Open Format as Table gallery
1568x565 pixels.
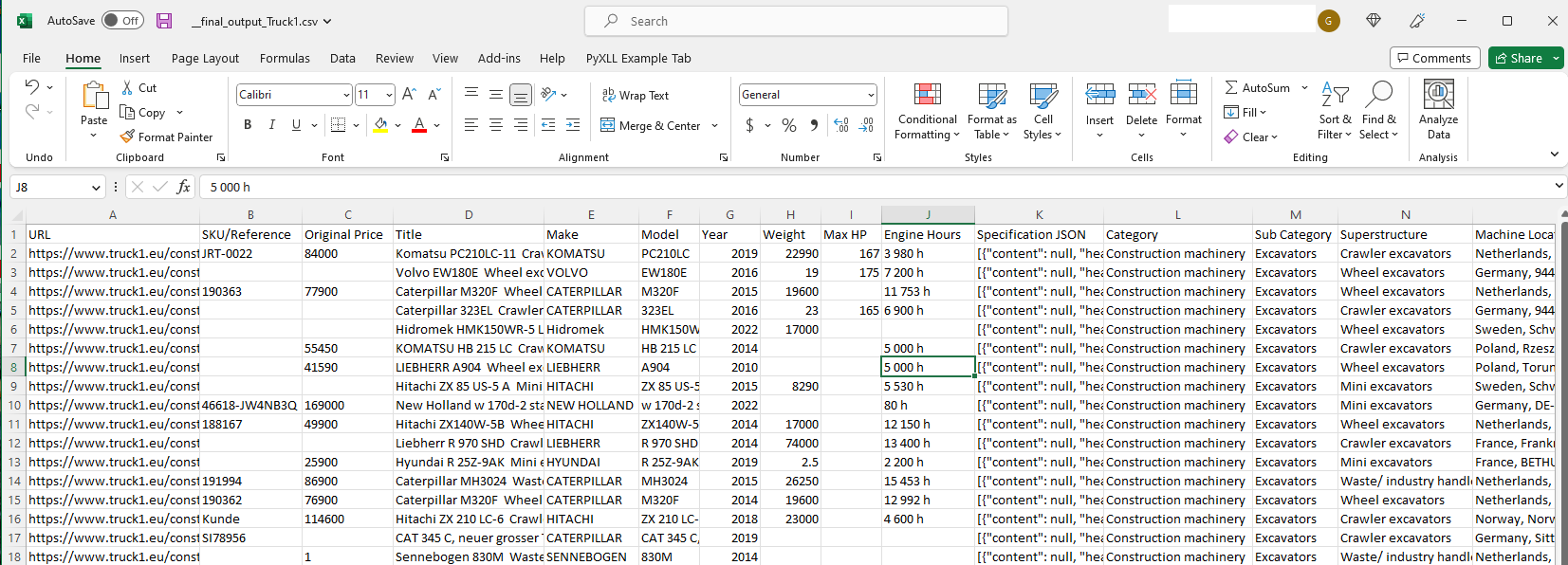[992, 111]
